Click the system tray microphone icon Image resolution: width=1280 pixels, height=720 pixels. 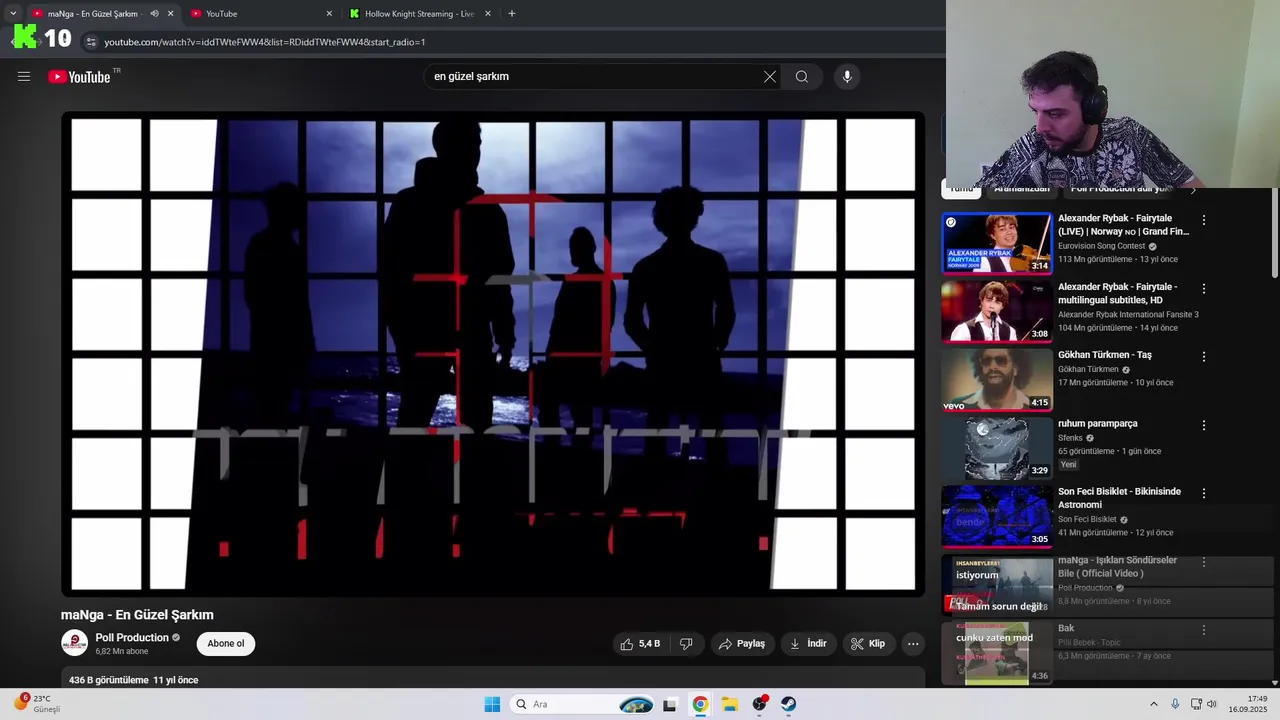tap(1175, 704)
